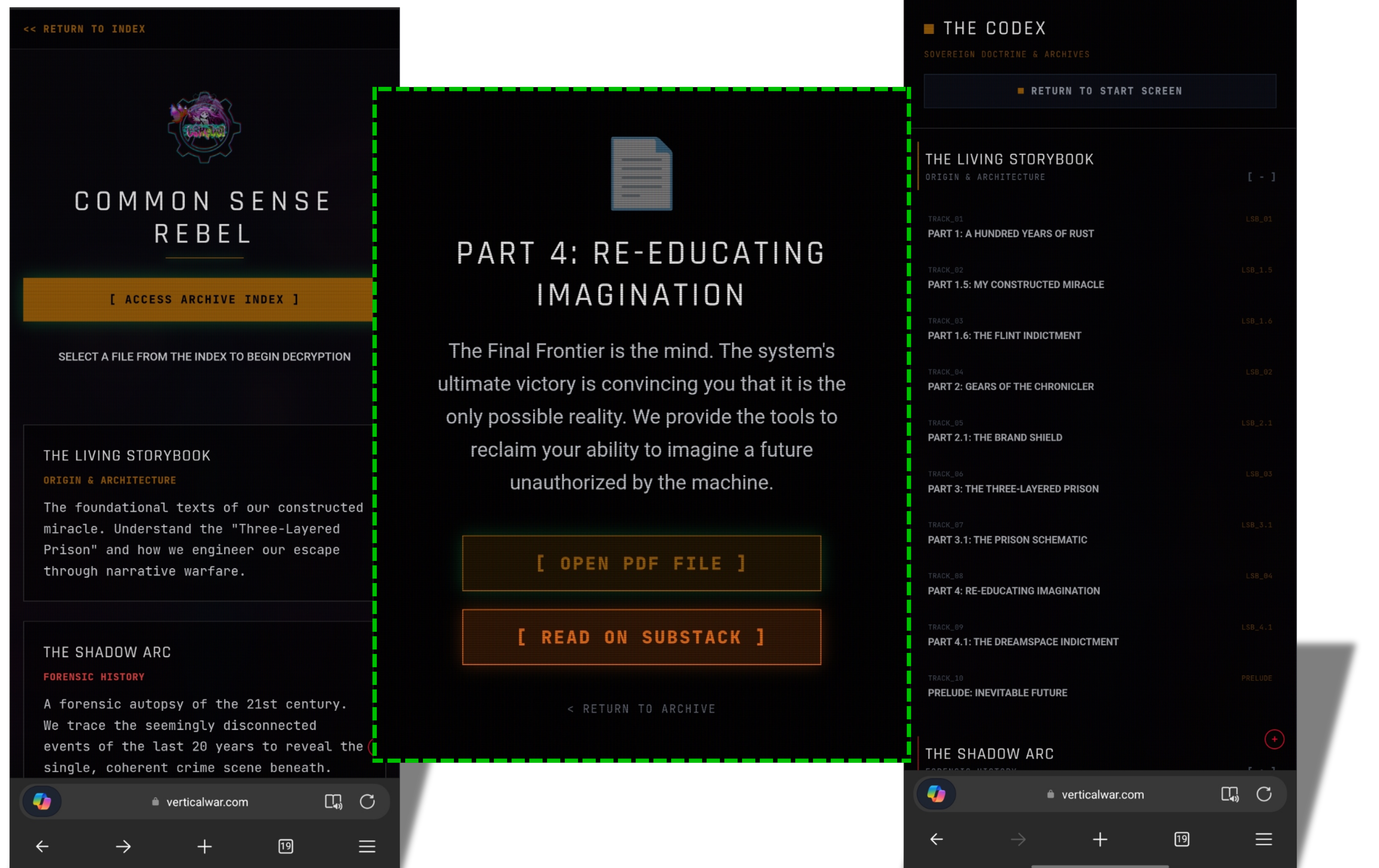Expand The Shadow Arc section in Codex
The height and width of the screenshot is (868, 1379).
tap(990, 754)
